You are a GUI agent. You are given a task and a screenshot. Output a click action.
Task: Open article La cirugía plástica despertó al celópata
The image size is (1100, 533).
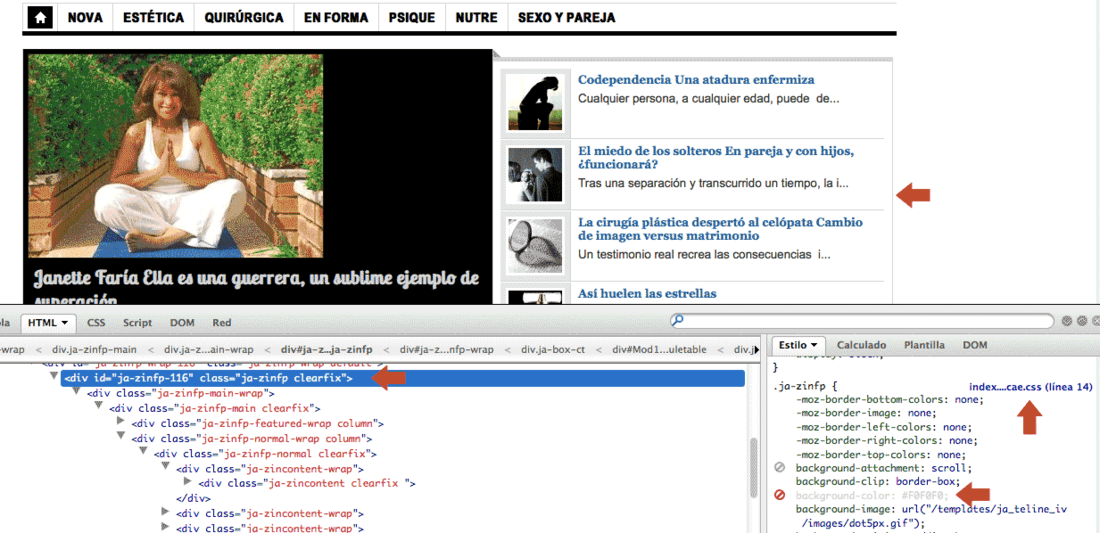[x=720, y=229]
